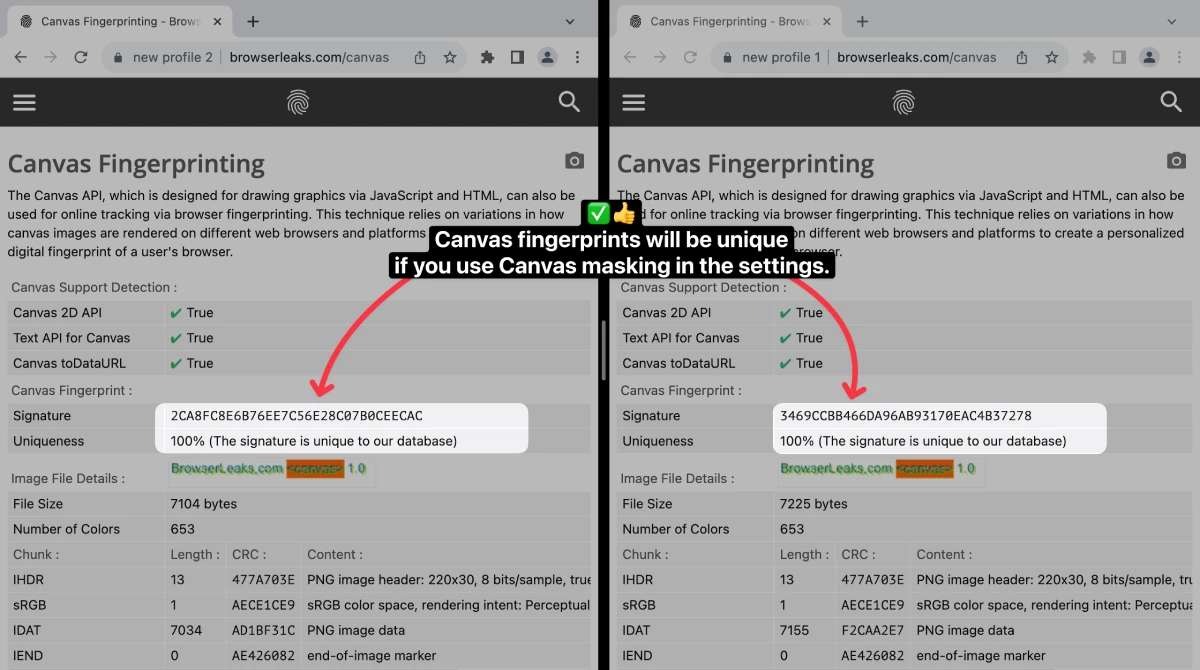
Task: Click the BrowserLeaks fingerprint logo in the header
Action: [x=298, y=102]
